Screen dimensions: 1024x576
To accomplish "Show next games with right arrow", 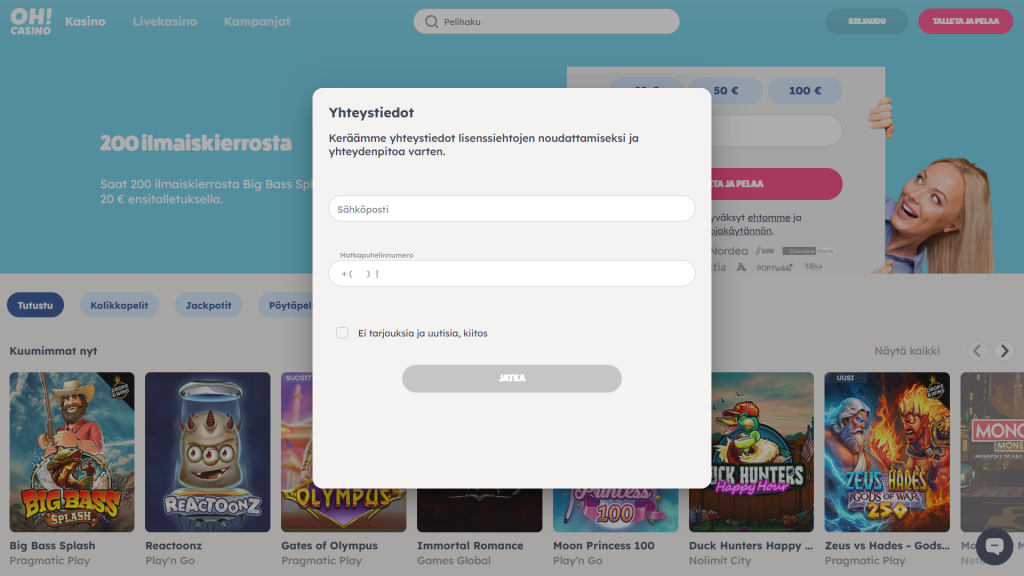I will [1004, 351].
